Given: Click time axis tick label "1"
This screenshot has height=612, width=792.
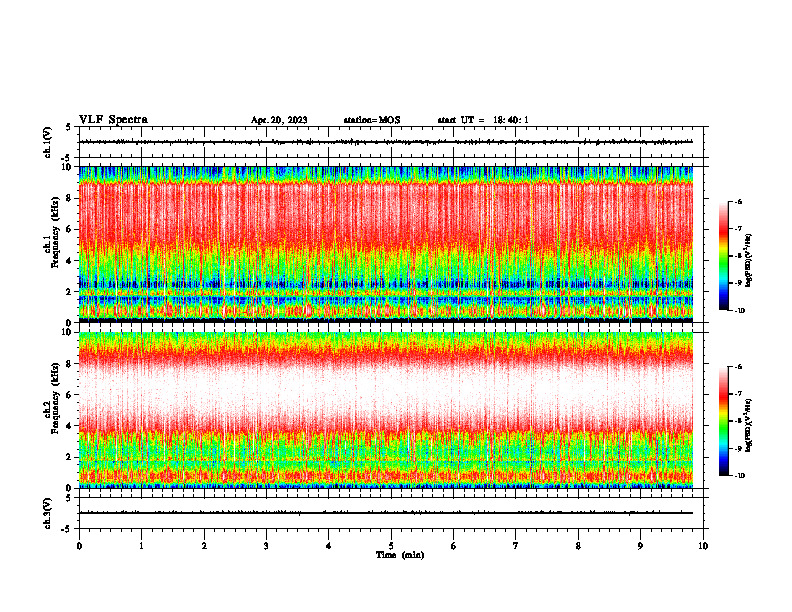Looking at the screenshot, I should (141, 546).
